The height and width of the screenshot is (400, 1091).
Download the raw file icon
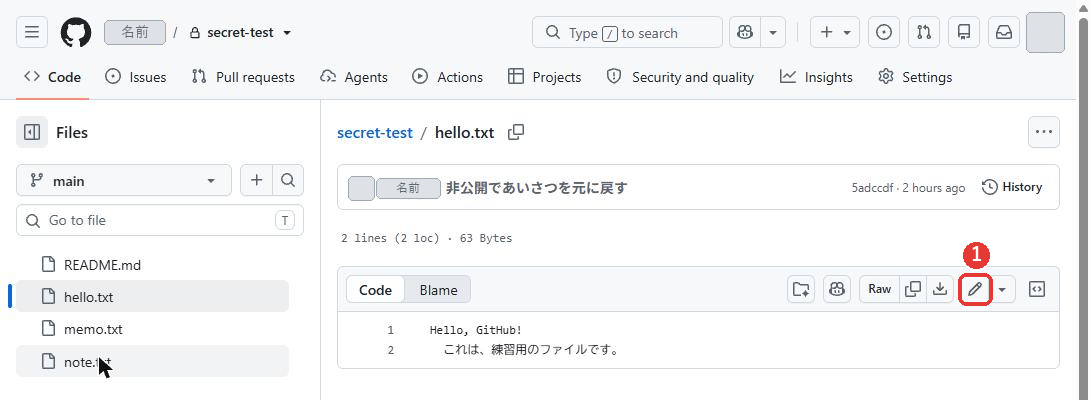point(940,289)
